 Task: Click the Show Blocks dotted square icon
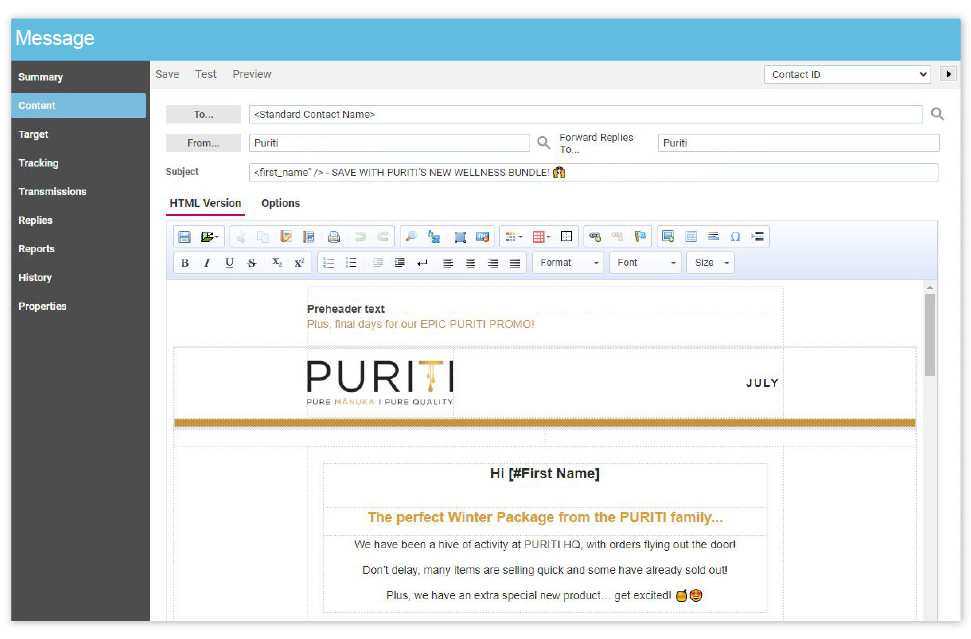(566, 237)
